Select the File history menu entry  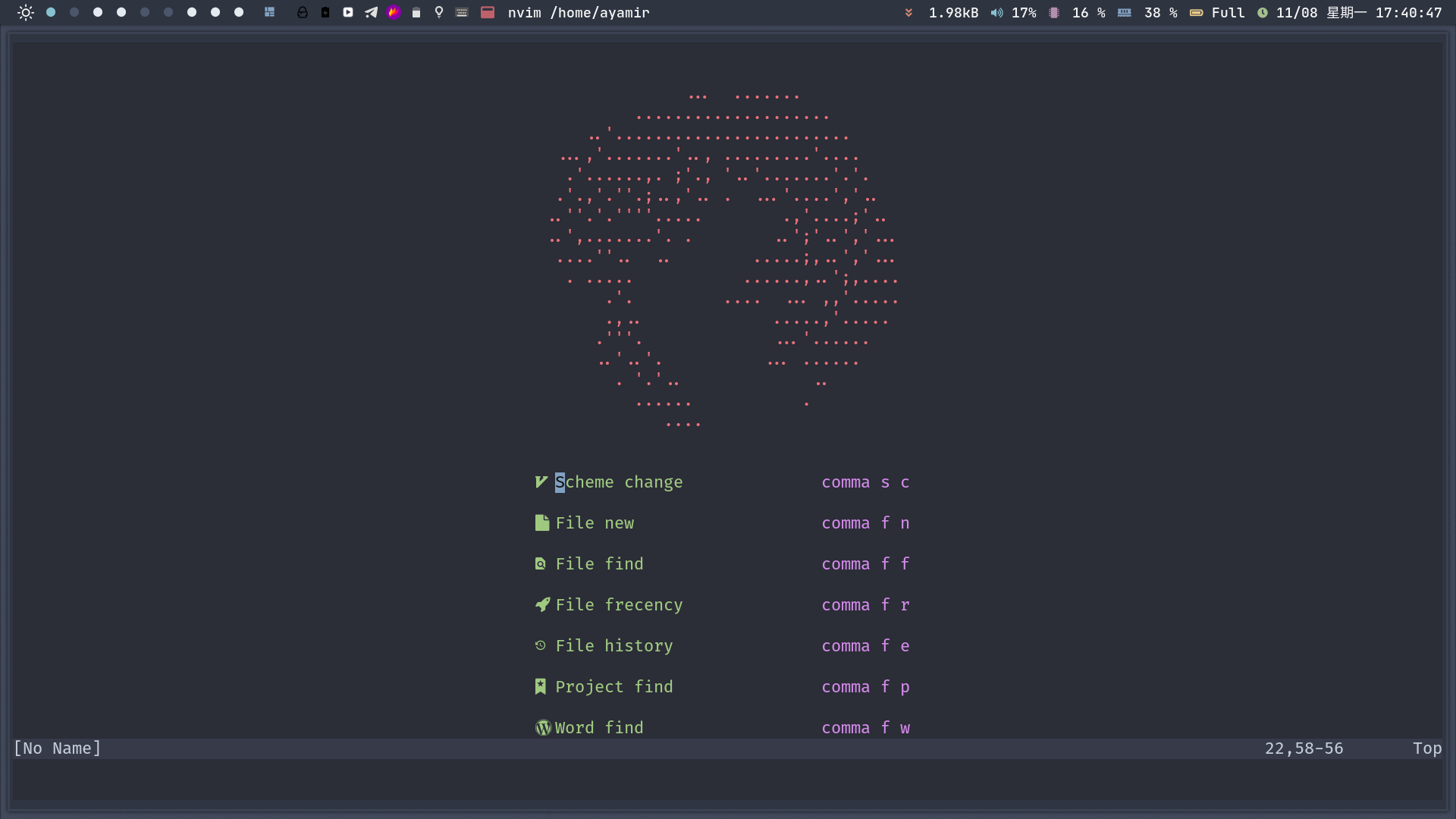point(613,646)
